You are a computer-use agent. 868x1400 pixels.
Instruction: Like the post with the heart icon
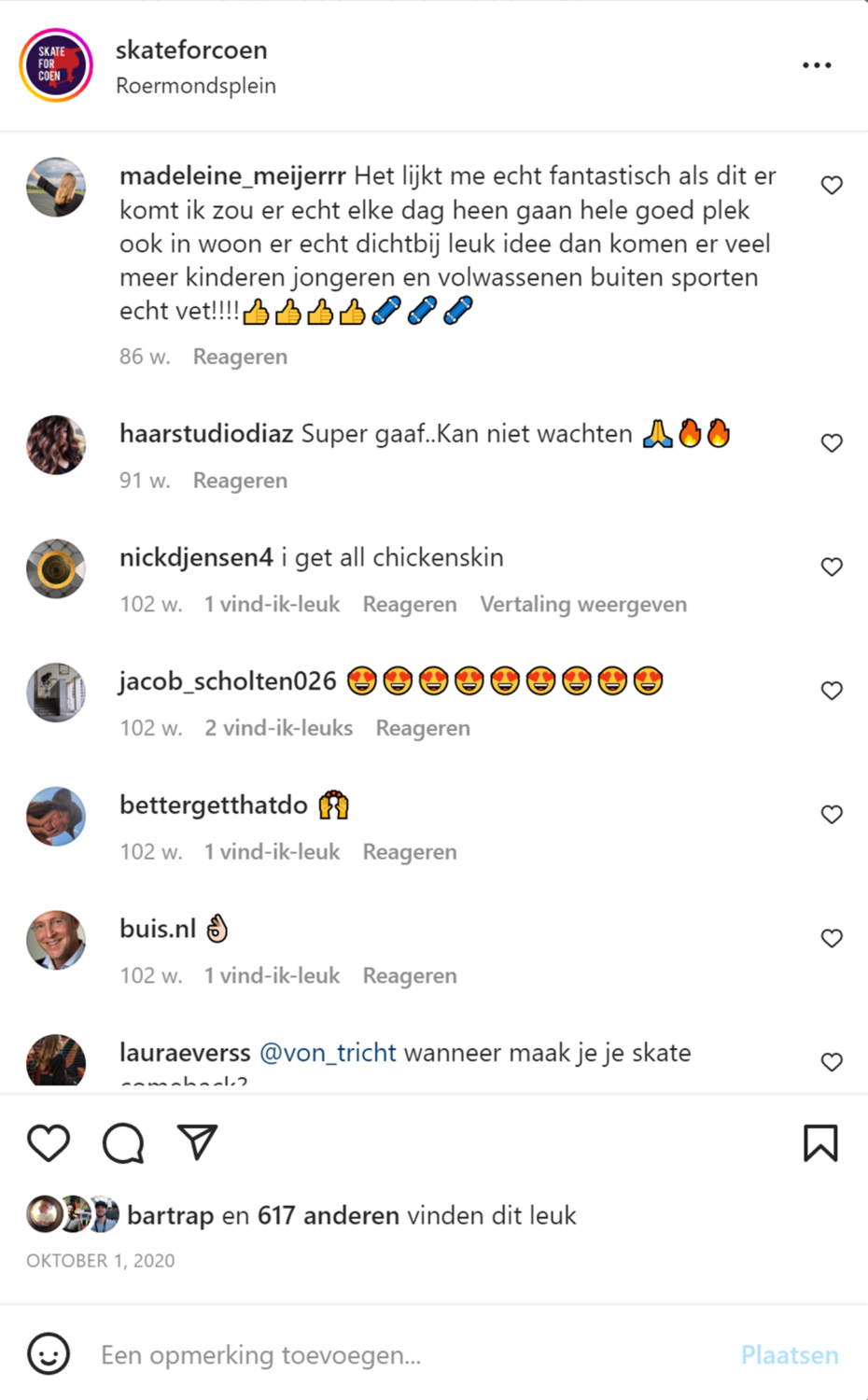click(x=49, y=1142)
